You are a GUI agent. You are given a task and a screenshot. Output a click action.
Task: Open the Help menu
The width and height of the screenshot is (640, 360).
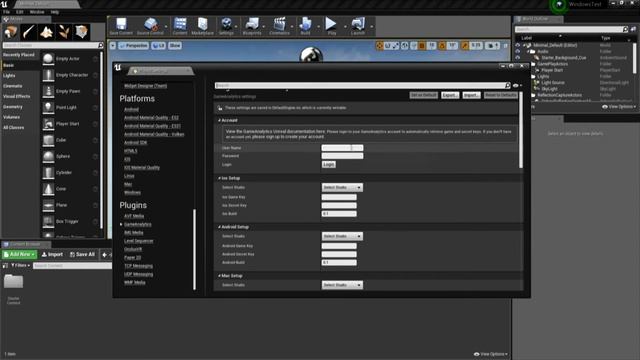55,12
